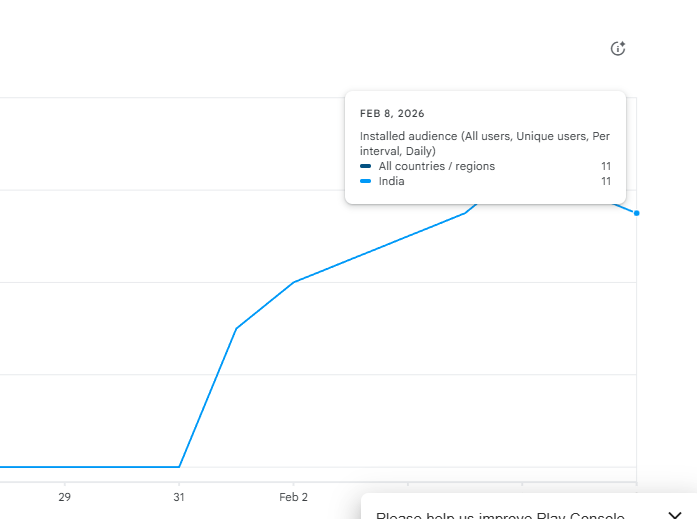Screen dimensions: 697x519
Task: Select the end data point dot
Action: pos(637,213)
